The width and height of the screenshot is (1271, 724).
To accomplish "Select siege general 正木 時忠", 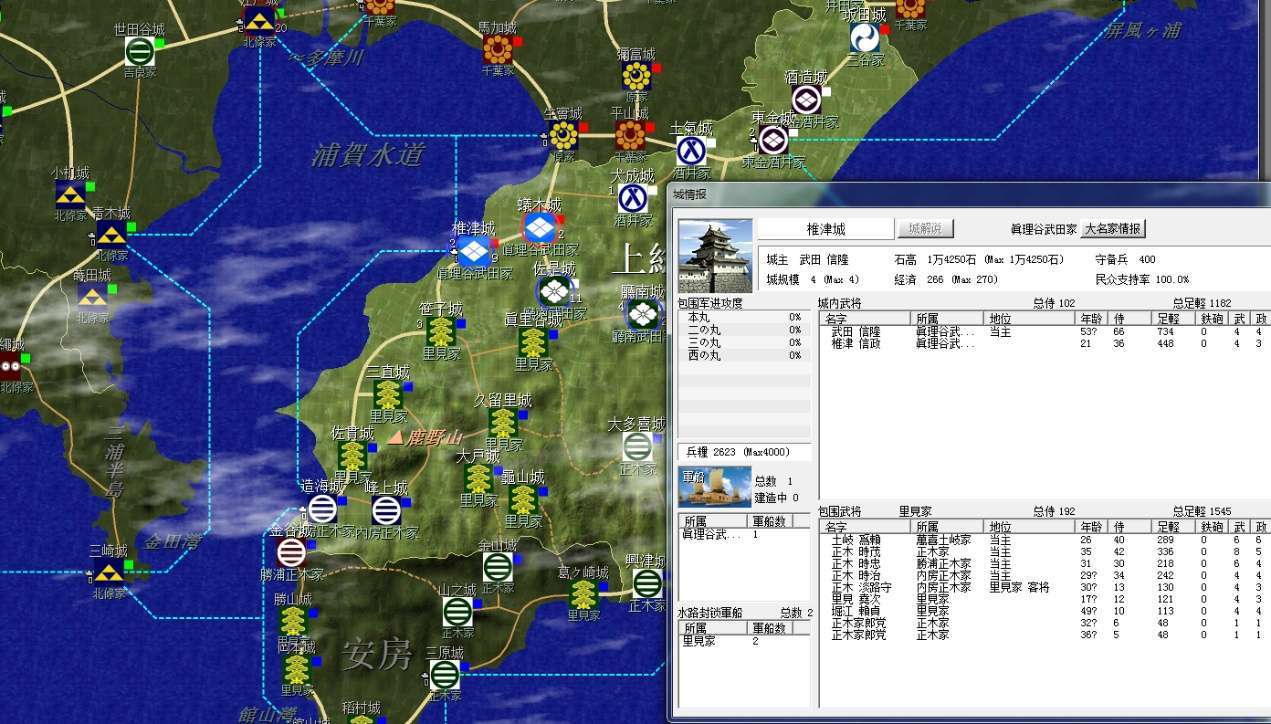I will click(1044, 564).
